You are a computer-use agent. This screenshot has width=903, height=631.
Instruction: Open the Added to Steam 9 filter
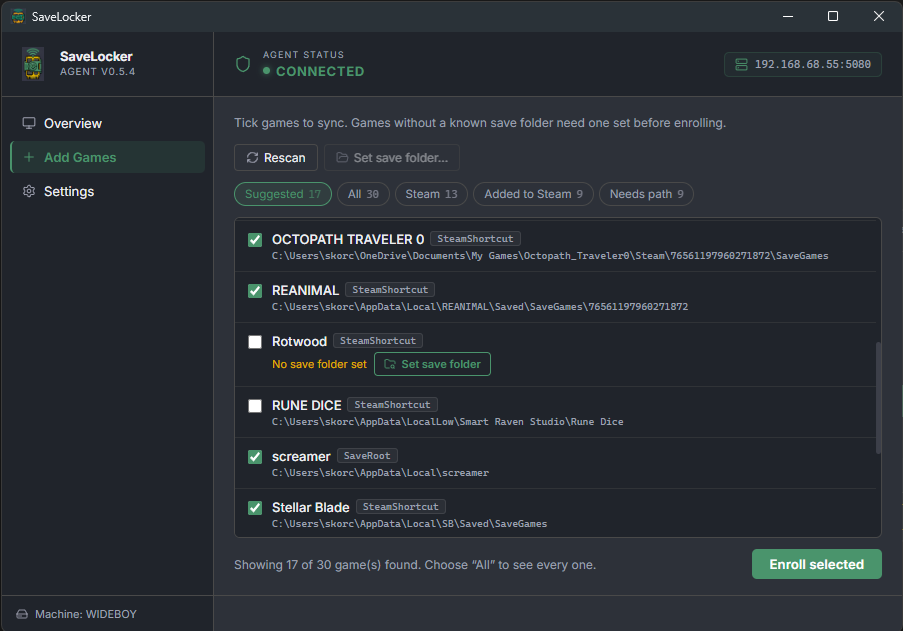(x=533, y=194)
